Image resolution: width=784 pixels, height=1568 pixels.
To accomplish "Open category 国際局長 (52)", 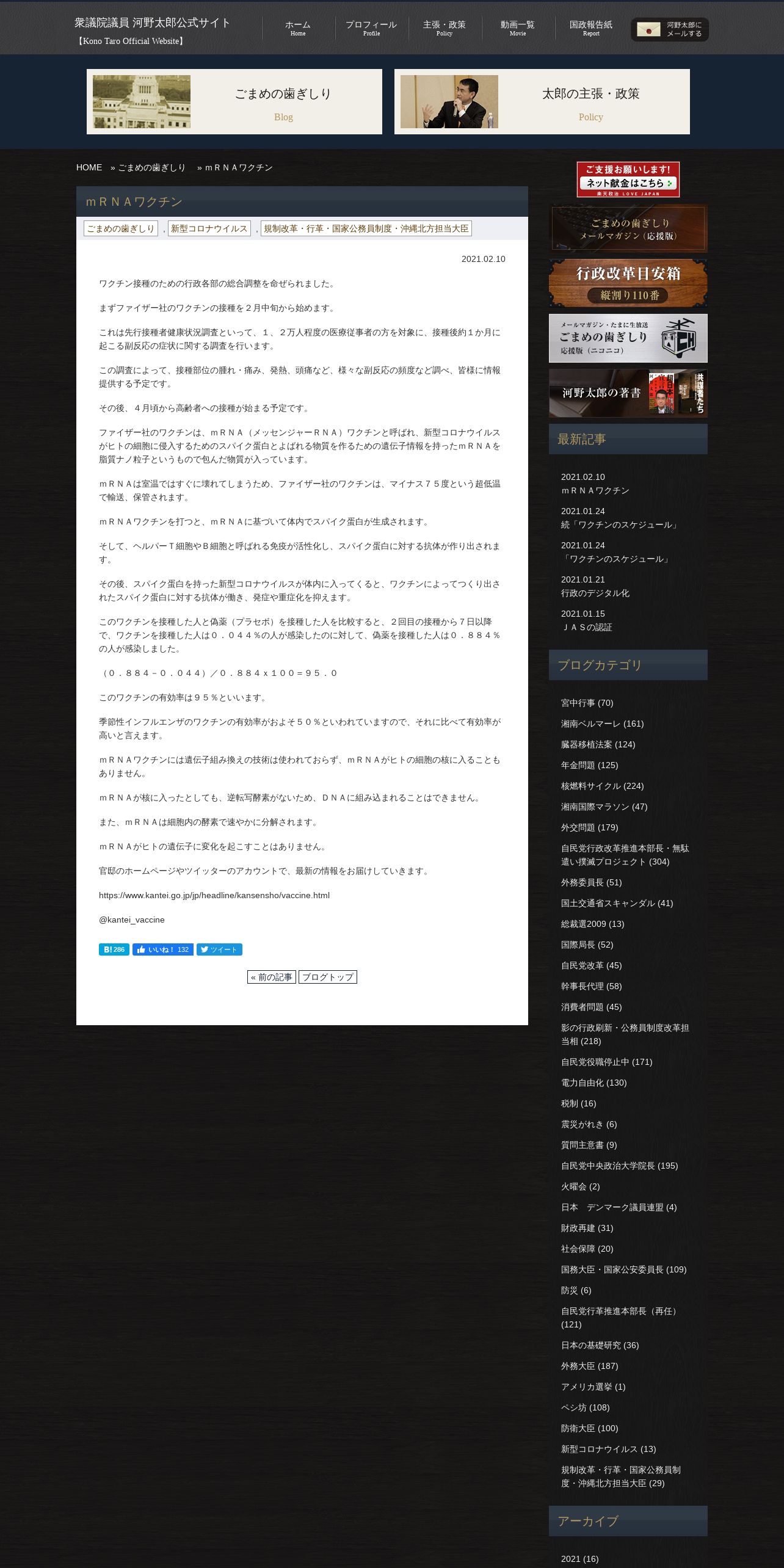I will [587, 945].
